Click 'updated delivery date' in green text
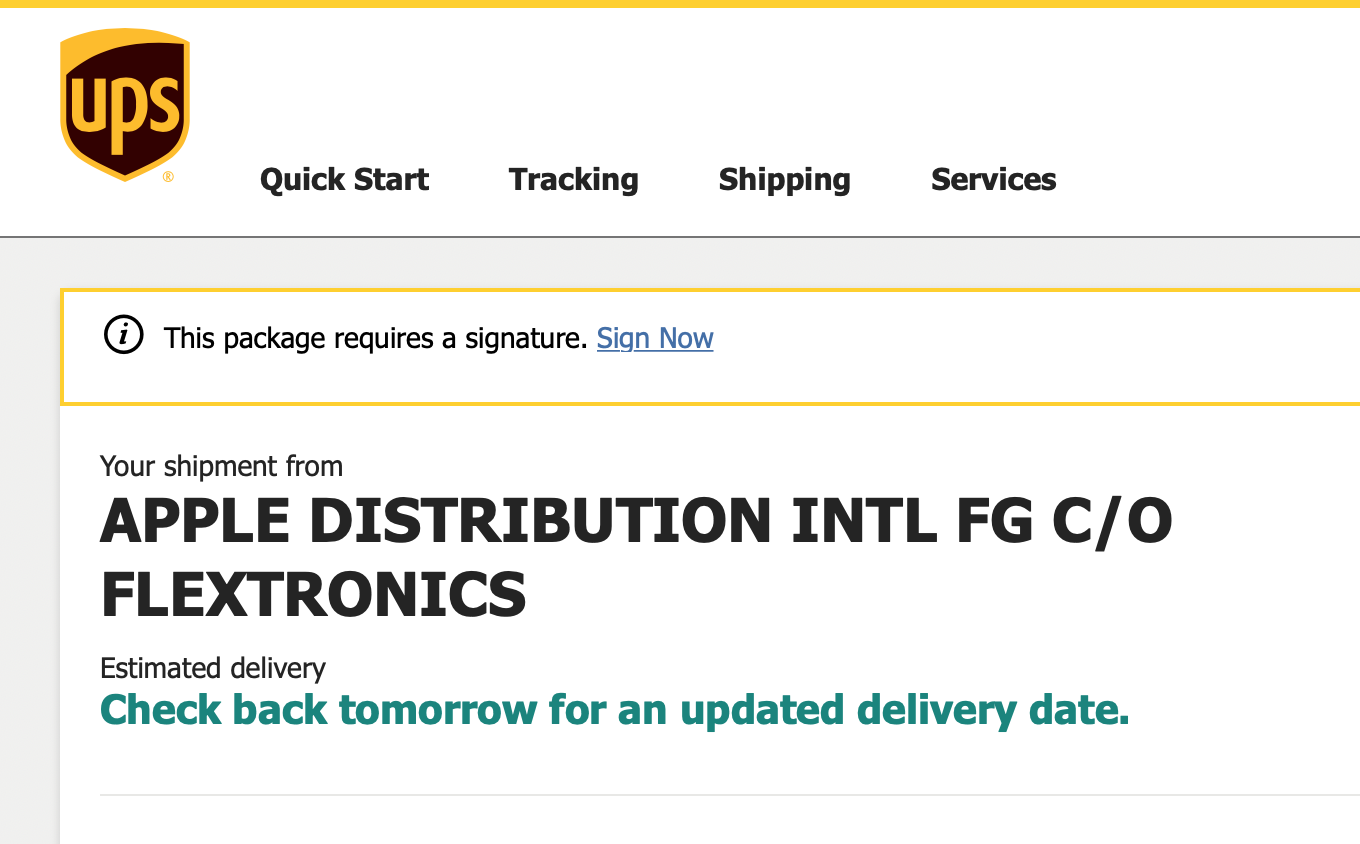The image size is (1360, 844). 904,711
